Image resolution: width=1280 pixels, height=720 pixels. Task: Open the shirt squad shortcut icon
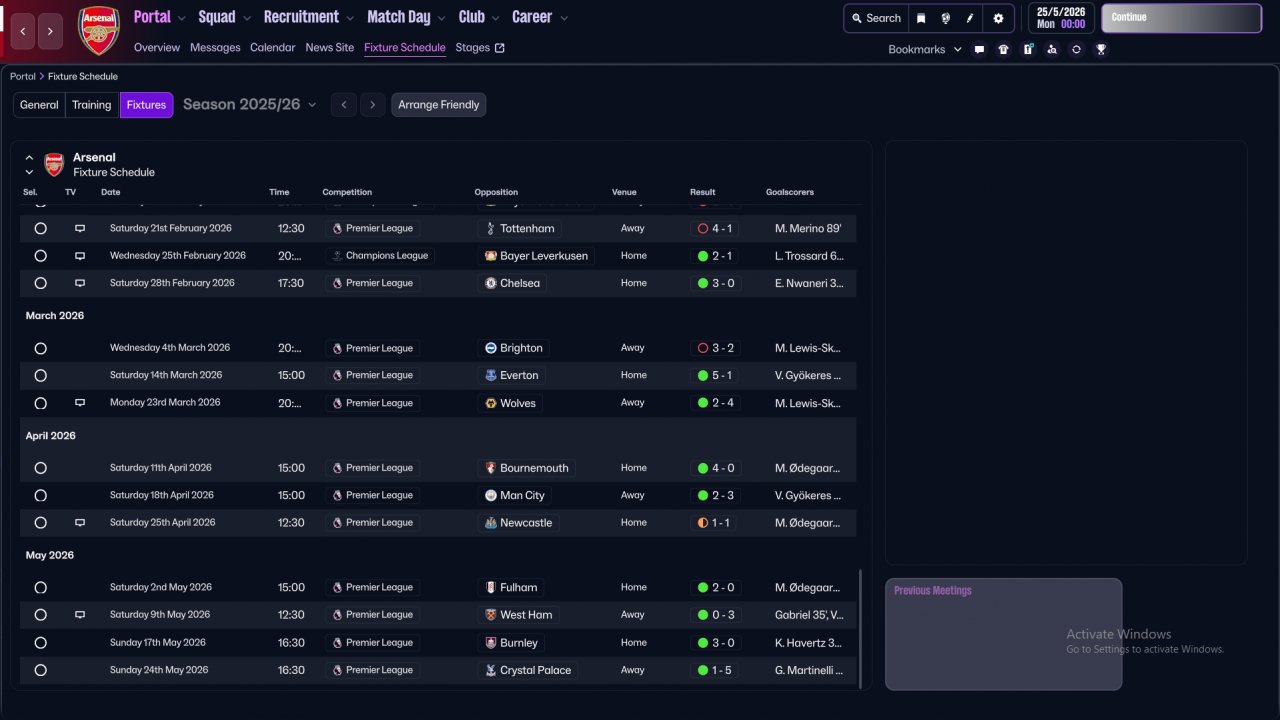(1004, 49)
